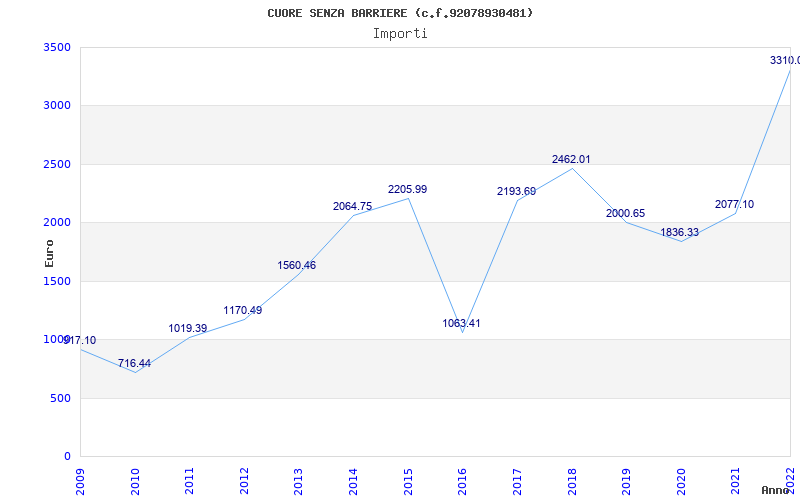Select the 917.10 data label
Image resolution: width=800 pixels, height=500 pixels.
[80, 340]
